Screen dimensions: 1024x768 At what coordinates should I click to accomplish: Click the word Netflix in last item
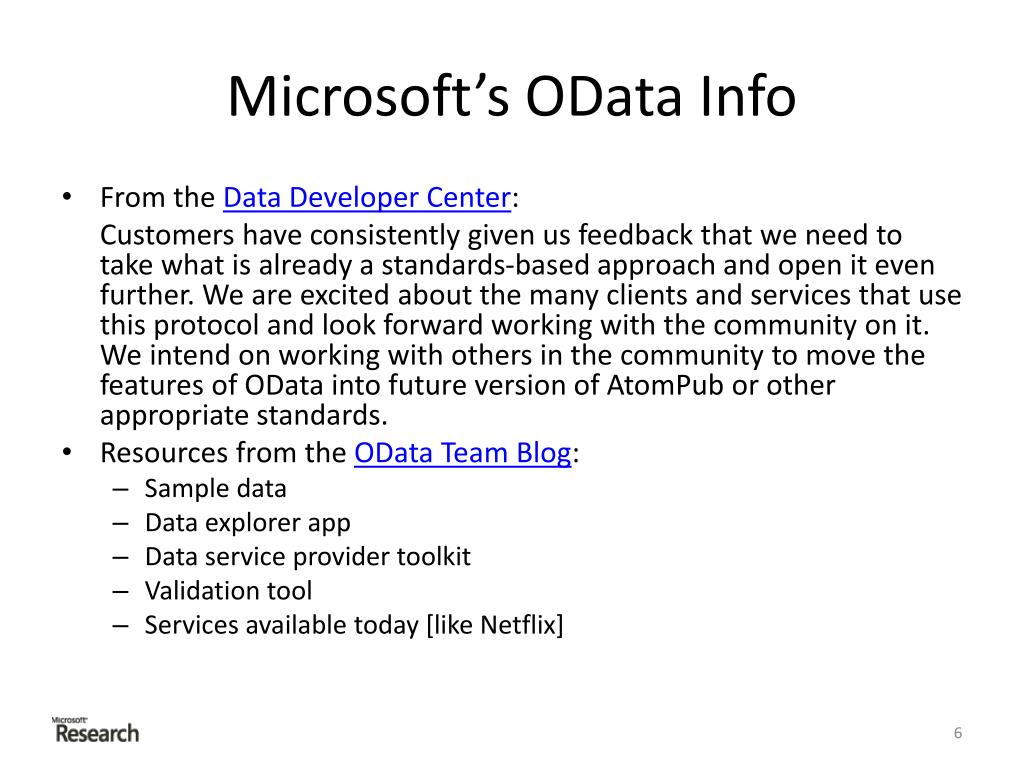tap(519, 625)
